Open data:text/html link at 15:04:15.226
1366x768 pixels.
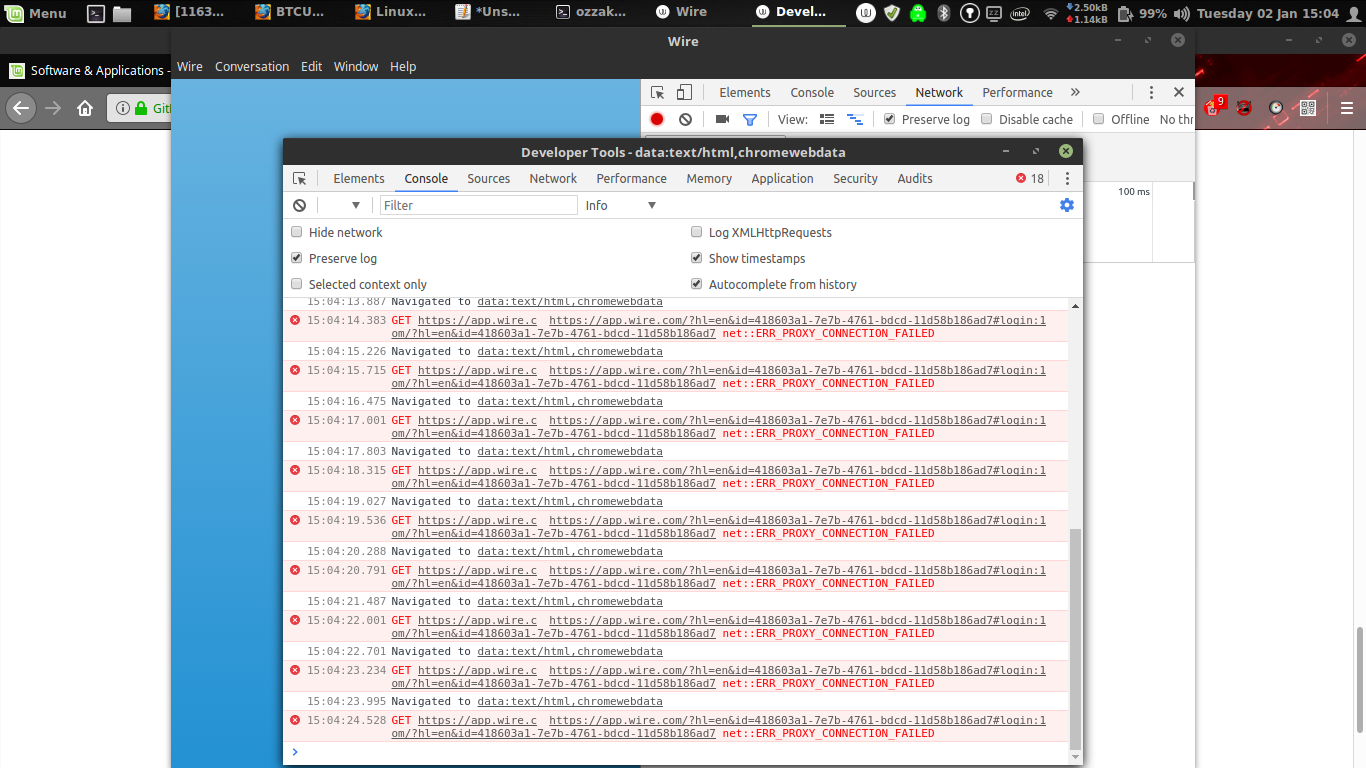(x=570, y=351)
